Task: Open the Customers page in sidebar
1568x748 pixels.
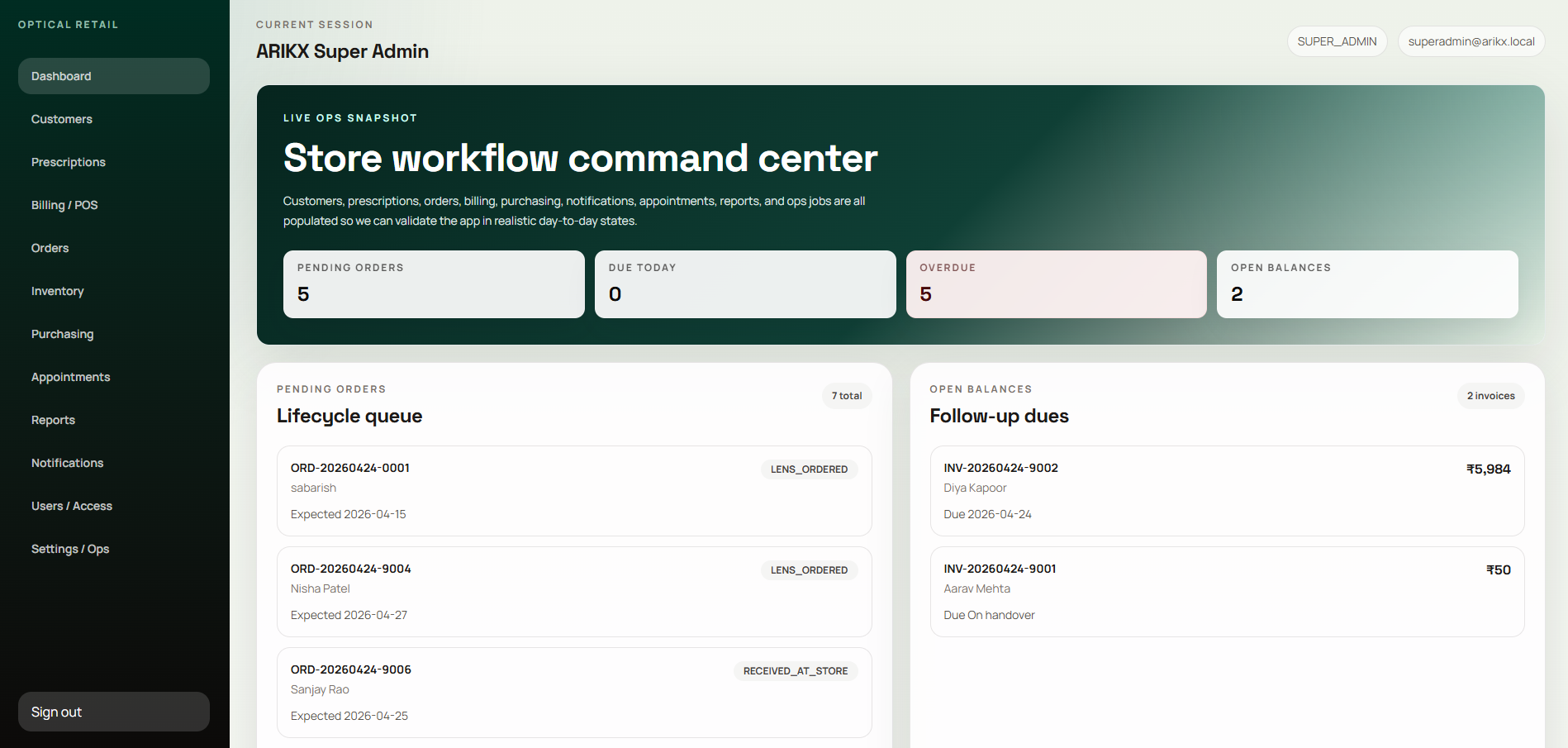Action: point(62,119)
